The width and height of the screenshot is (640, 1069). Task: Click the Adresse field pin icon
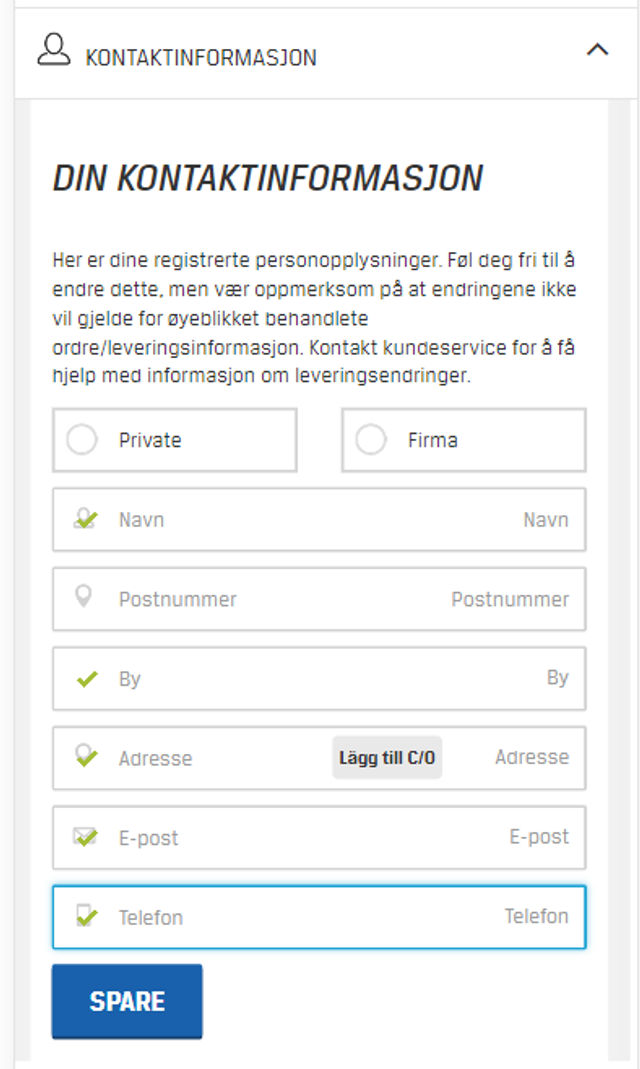(86, 757)
